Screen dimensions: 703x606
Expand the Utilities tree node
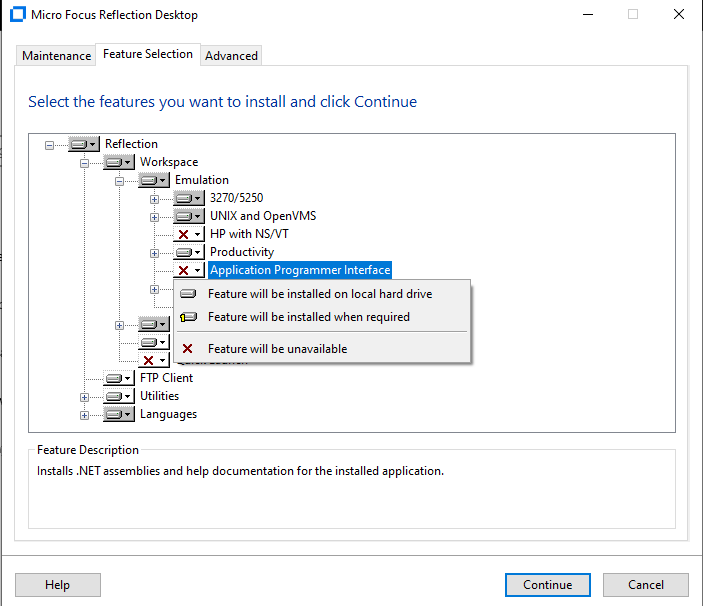coord(85,396)
